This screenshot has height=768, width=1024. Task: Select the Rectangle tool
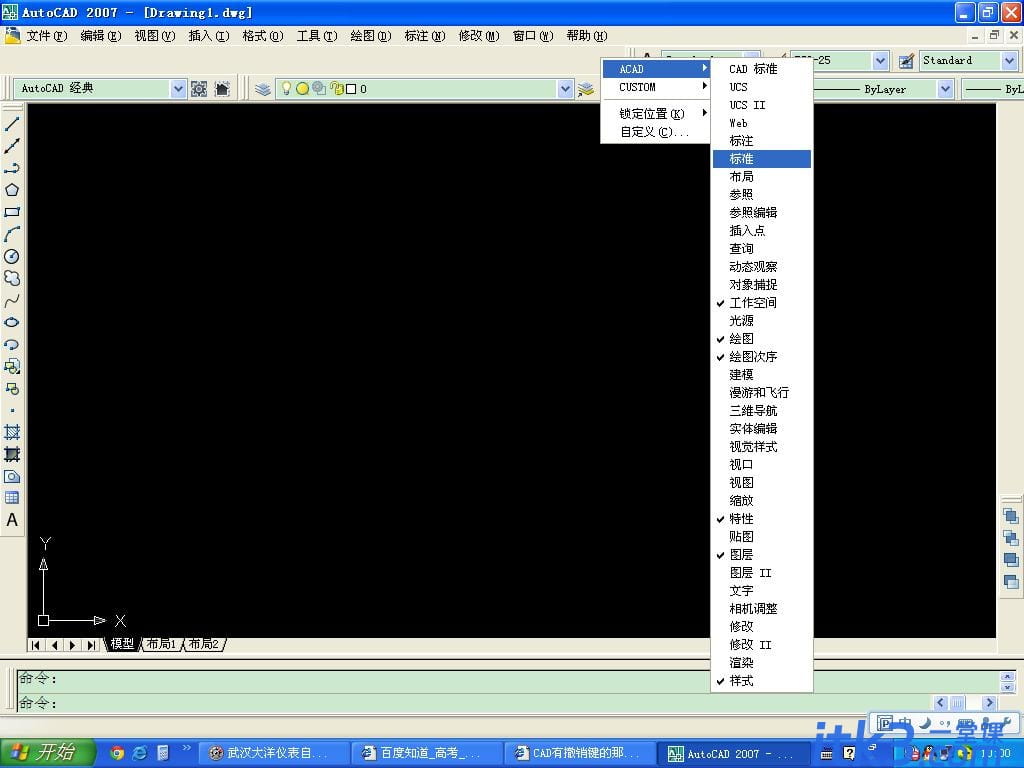(x=12, y=212)
